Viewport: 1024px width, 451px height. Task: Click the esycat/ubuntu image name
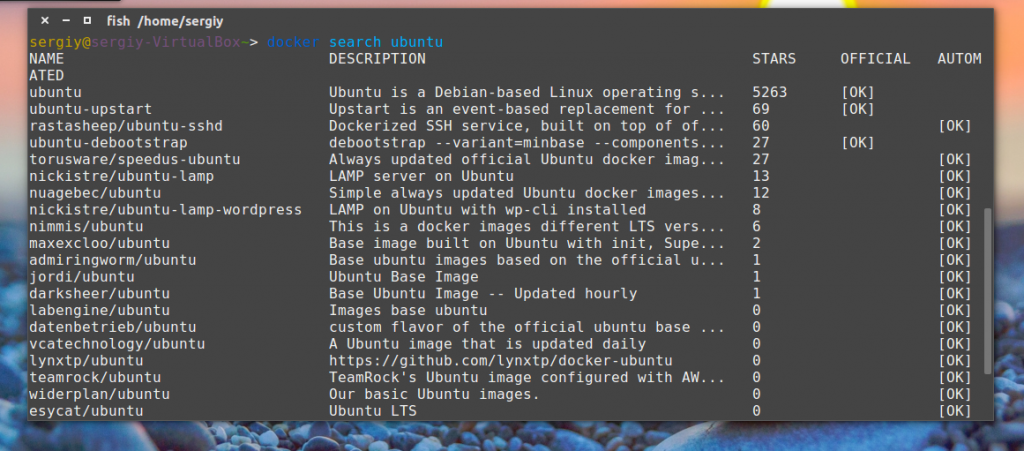pyautogui.click(x=87, y=410)
